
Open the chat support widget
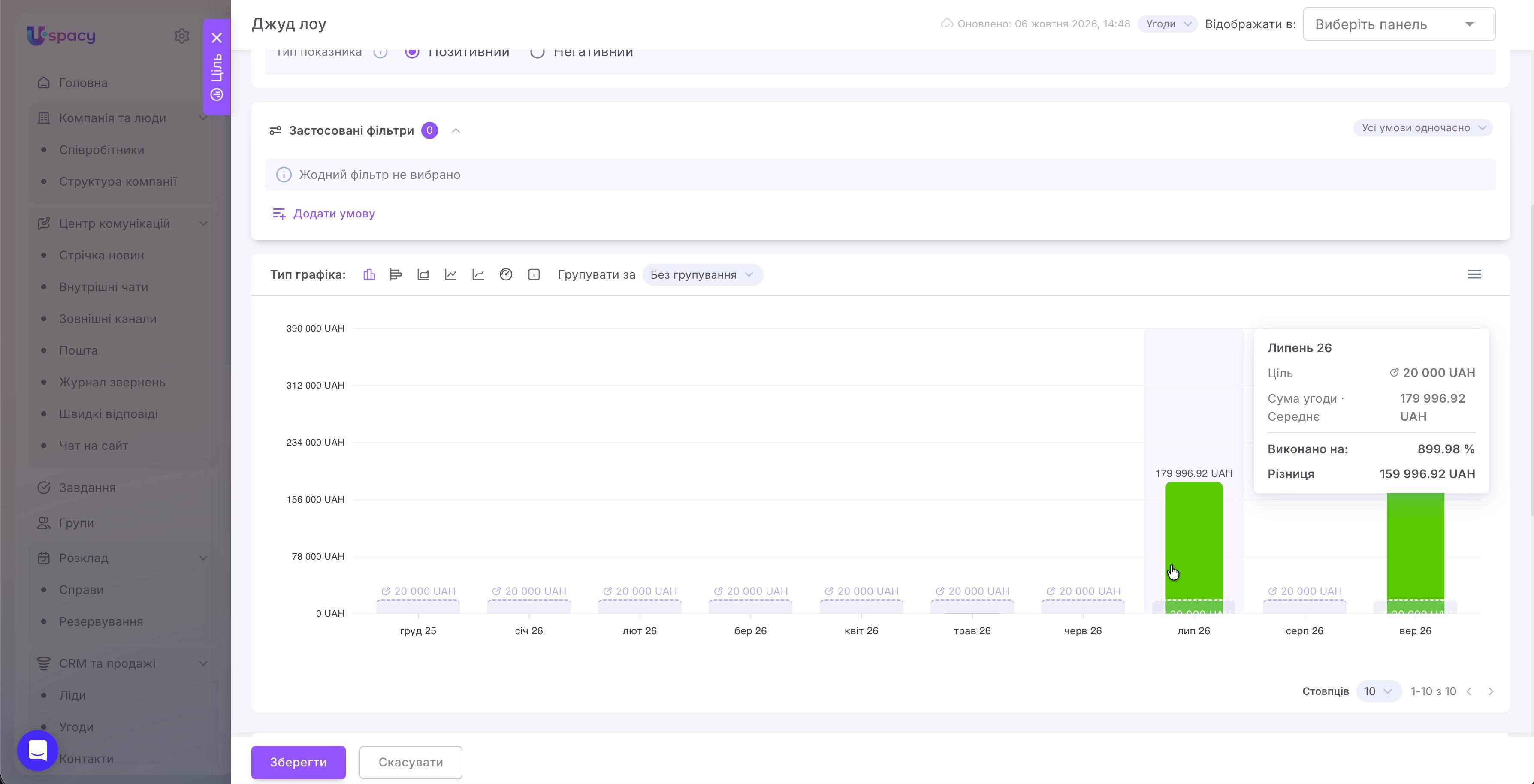(37, 751)
